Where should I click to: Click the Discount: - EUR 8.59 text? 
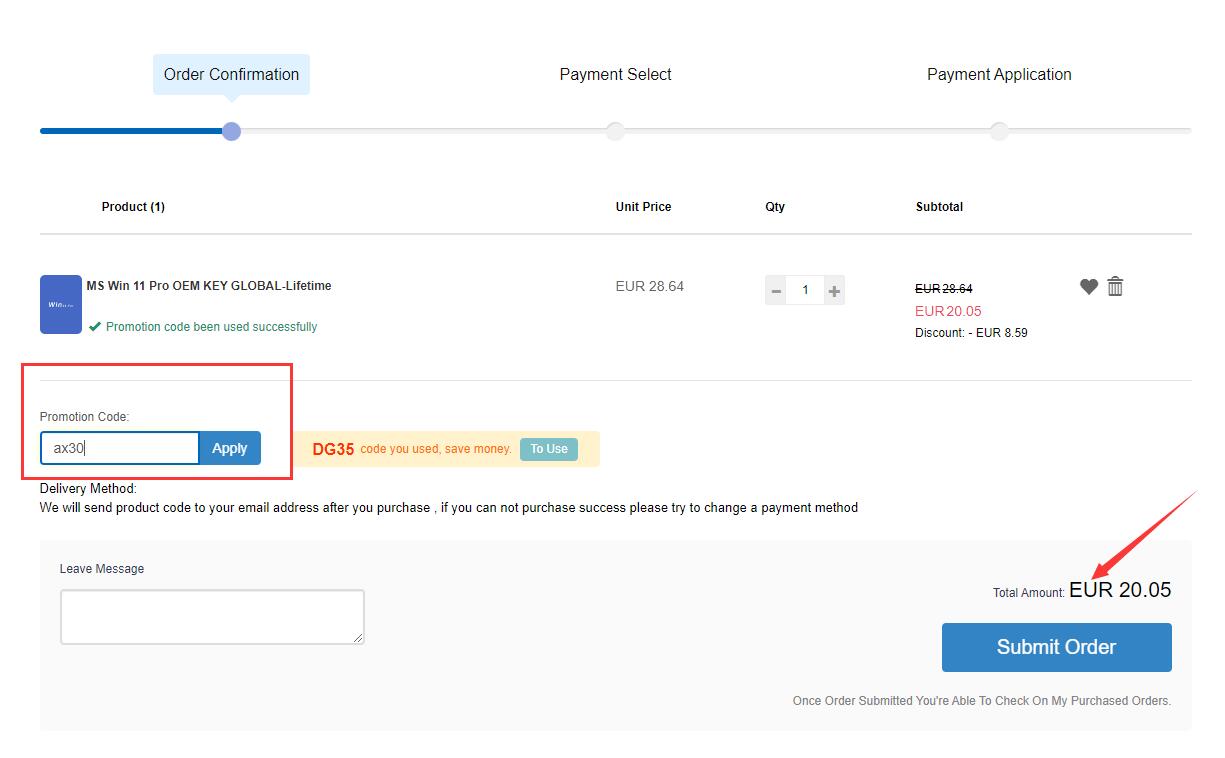(971, 333)
